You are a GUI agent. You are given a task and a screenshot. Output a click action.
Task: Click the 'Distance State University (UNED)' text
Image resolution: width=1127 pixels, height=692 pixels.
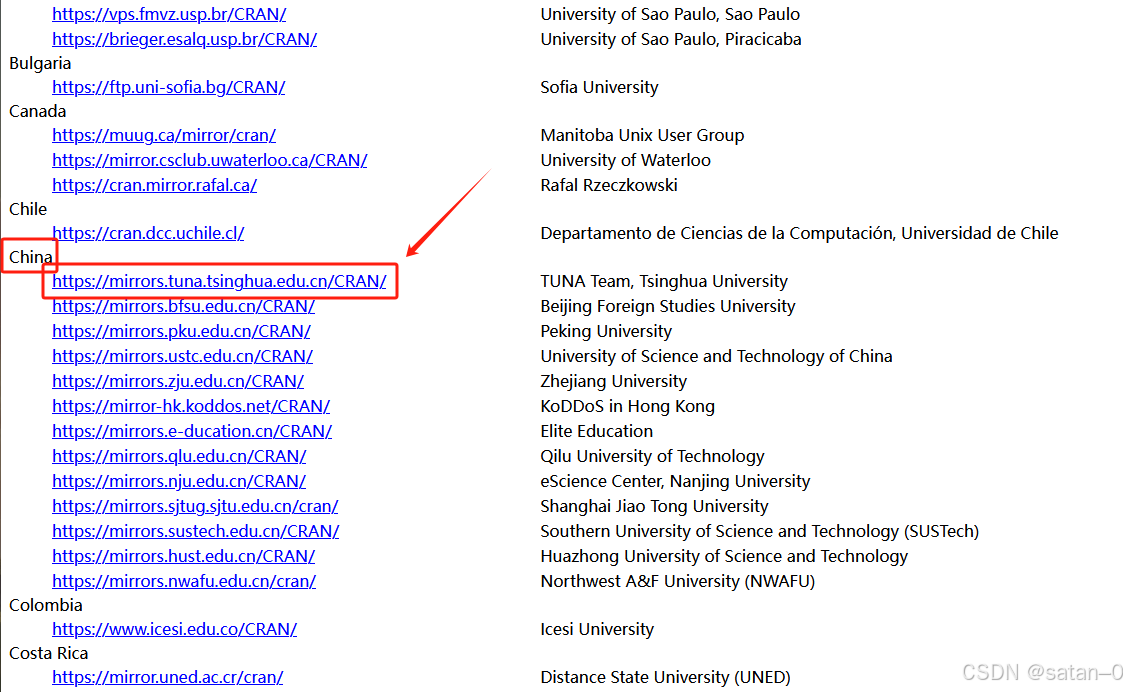point(666,678)
